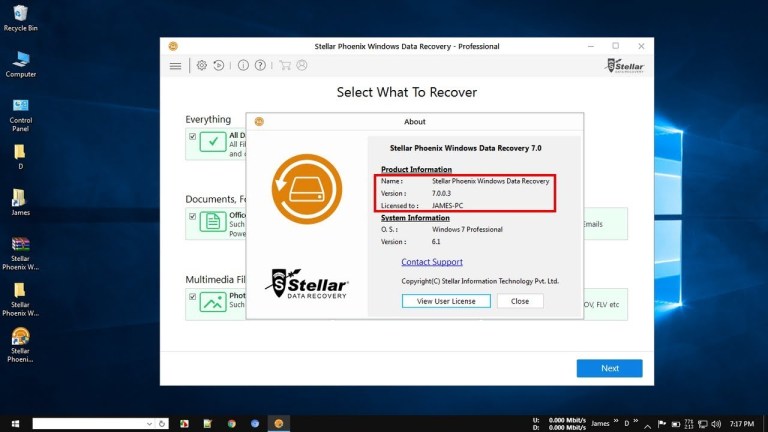Open Recycle Bin on desktop
The width and height of the screenshot is (768, 432).
20,18
